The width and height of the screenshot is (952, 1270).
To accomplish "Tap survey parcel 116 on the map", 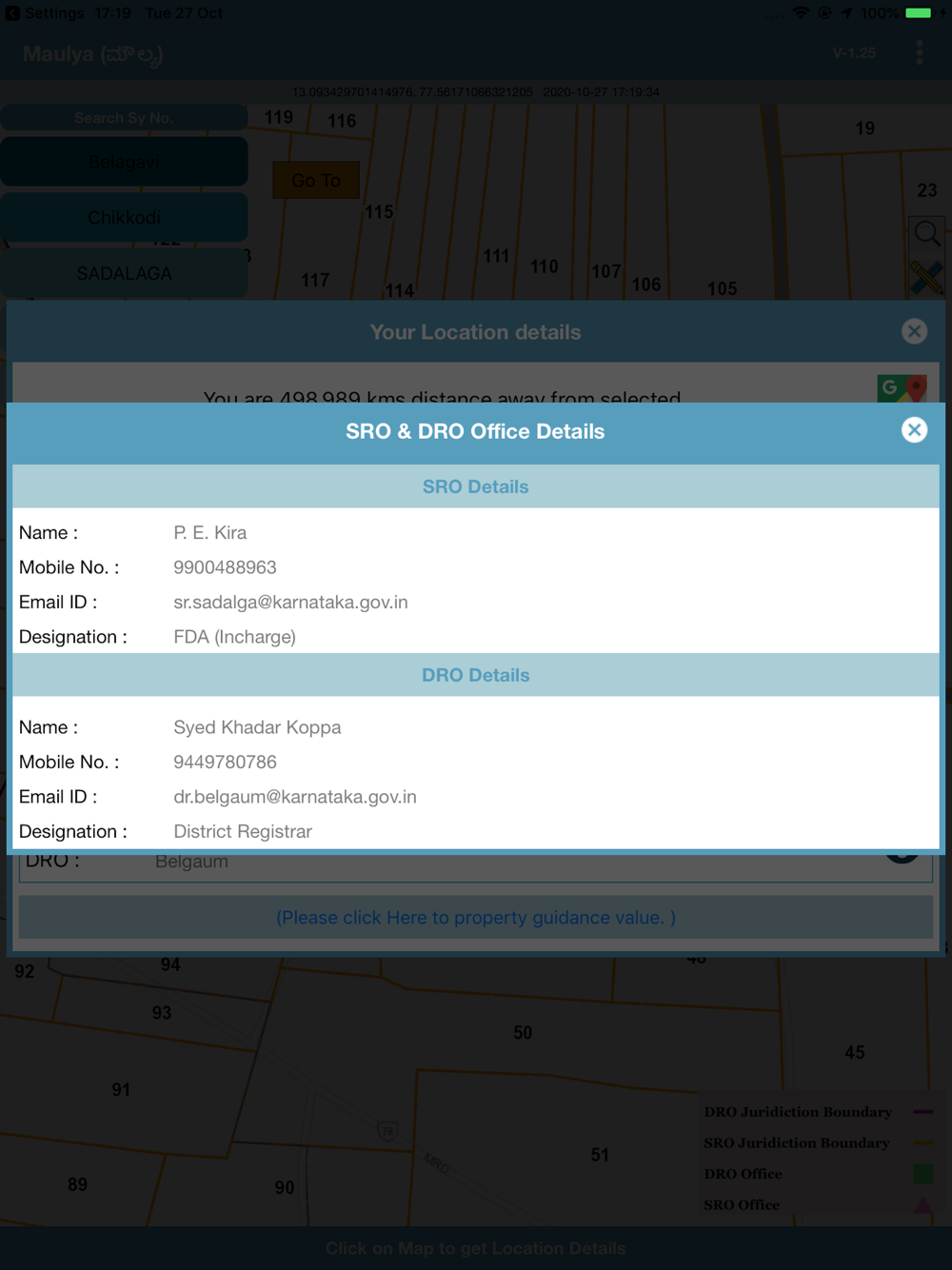I will point(342,121).
